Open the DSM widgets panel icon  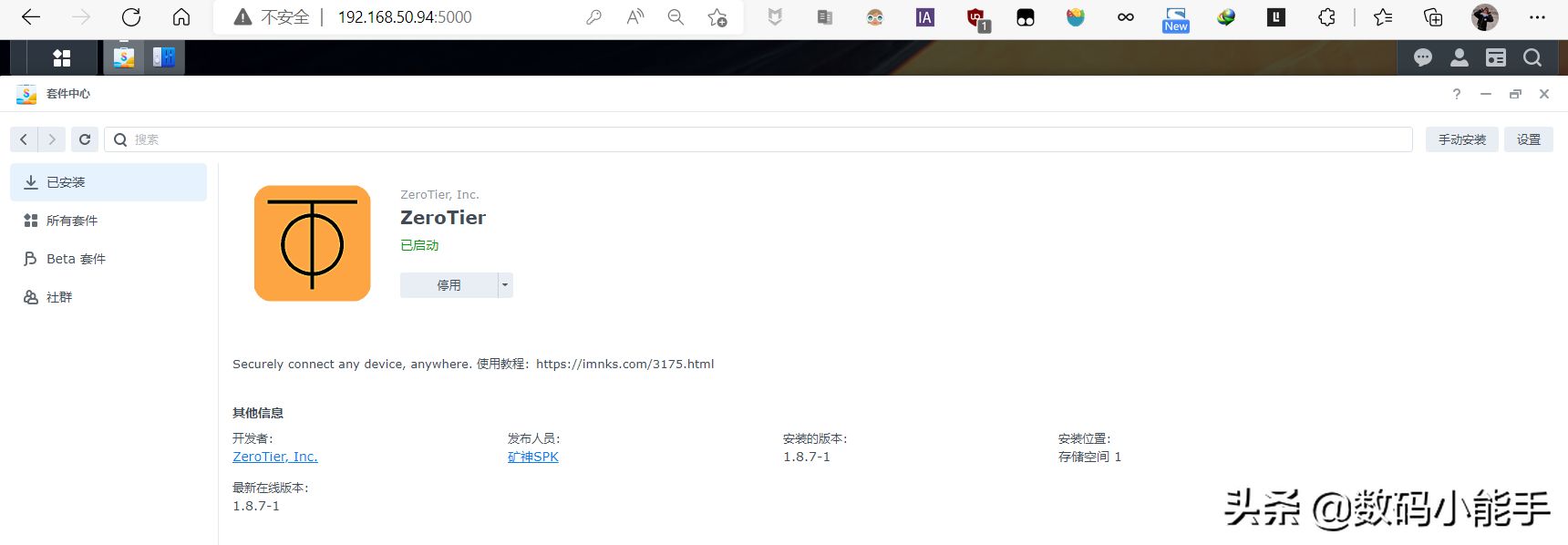[1496, 58]
